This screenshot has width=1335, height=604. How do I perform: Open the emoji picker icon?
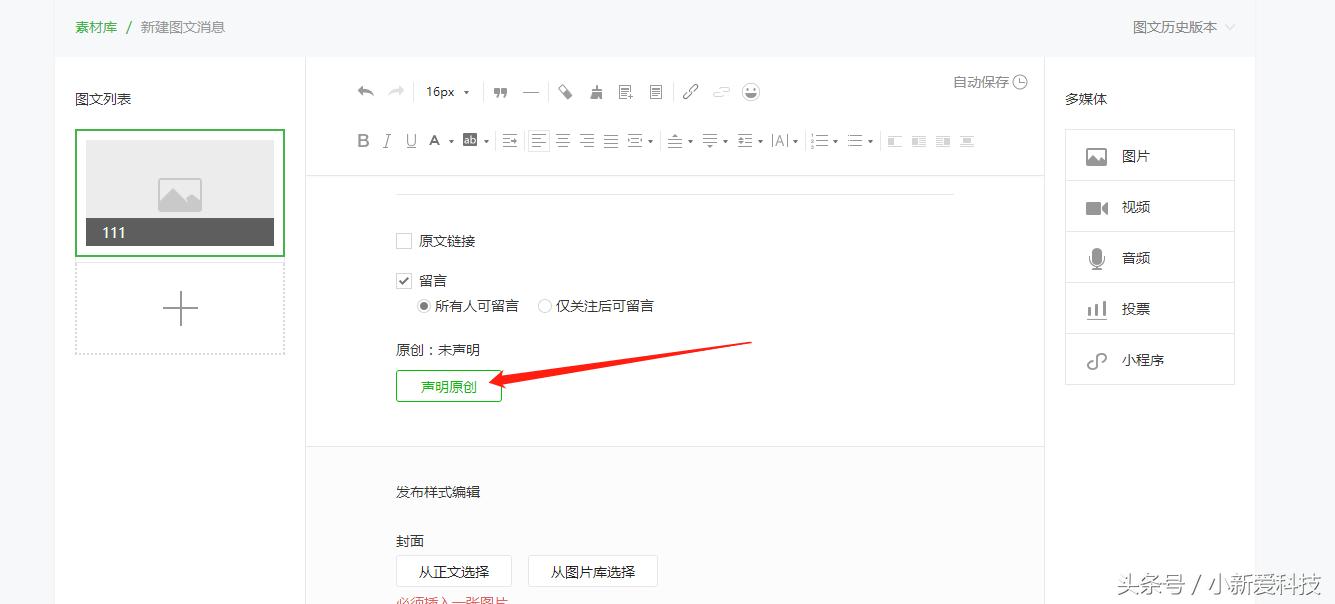751,92
